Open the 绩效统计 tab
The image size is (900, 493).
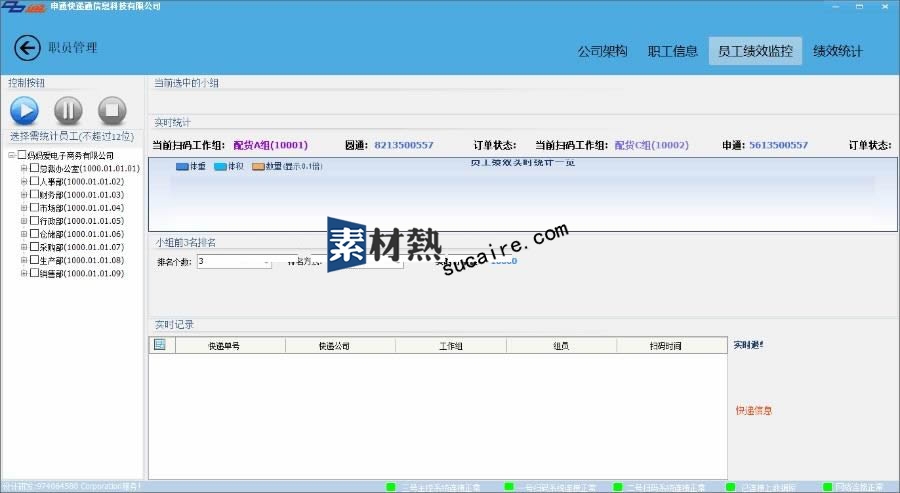click(838, 51)
